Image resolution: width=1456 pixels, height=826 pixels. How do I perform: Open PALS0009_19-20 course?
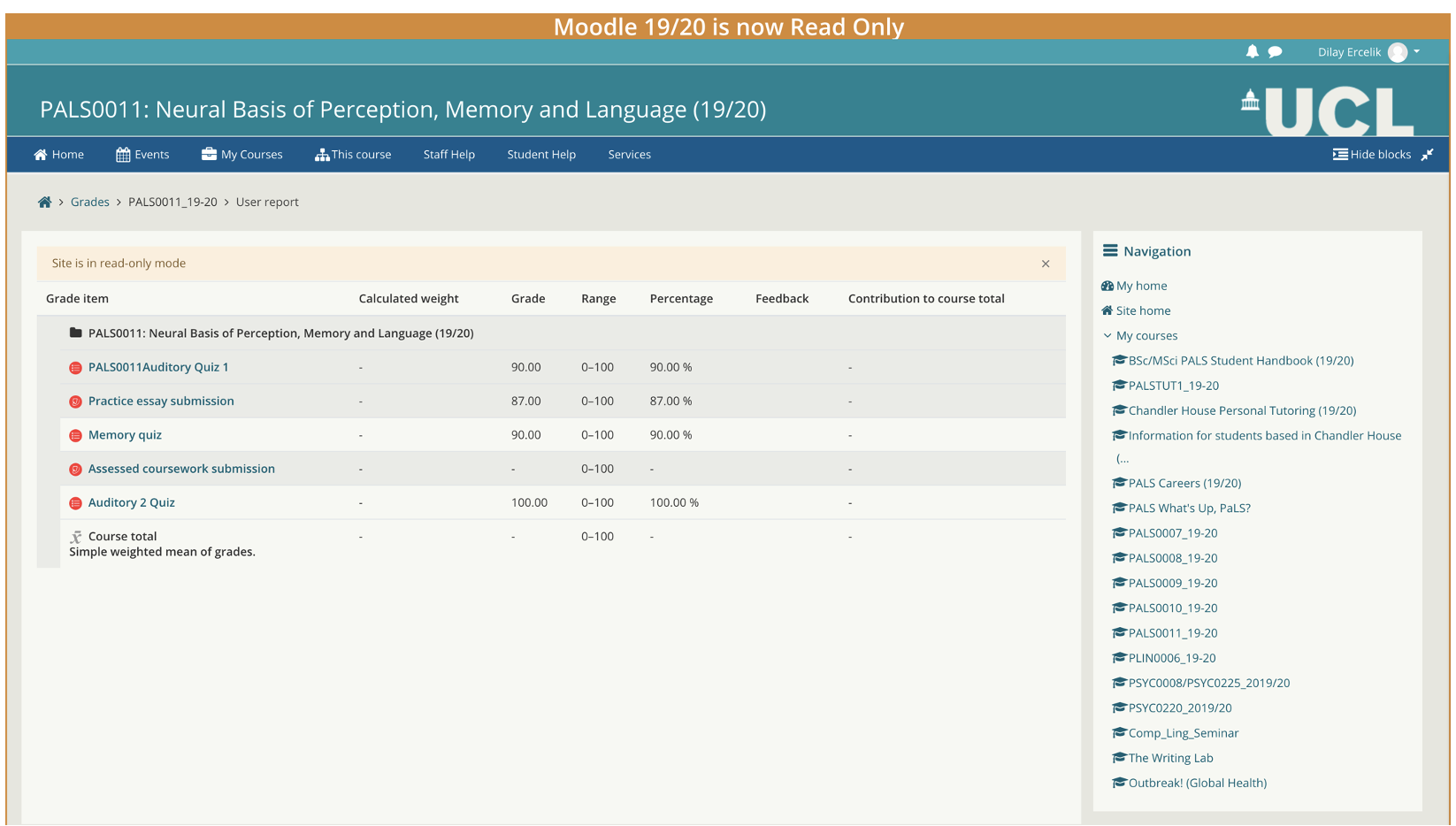(1173, 583)
